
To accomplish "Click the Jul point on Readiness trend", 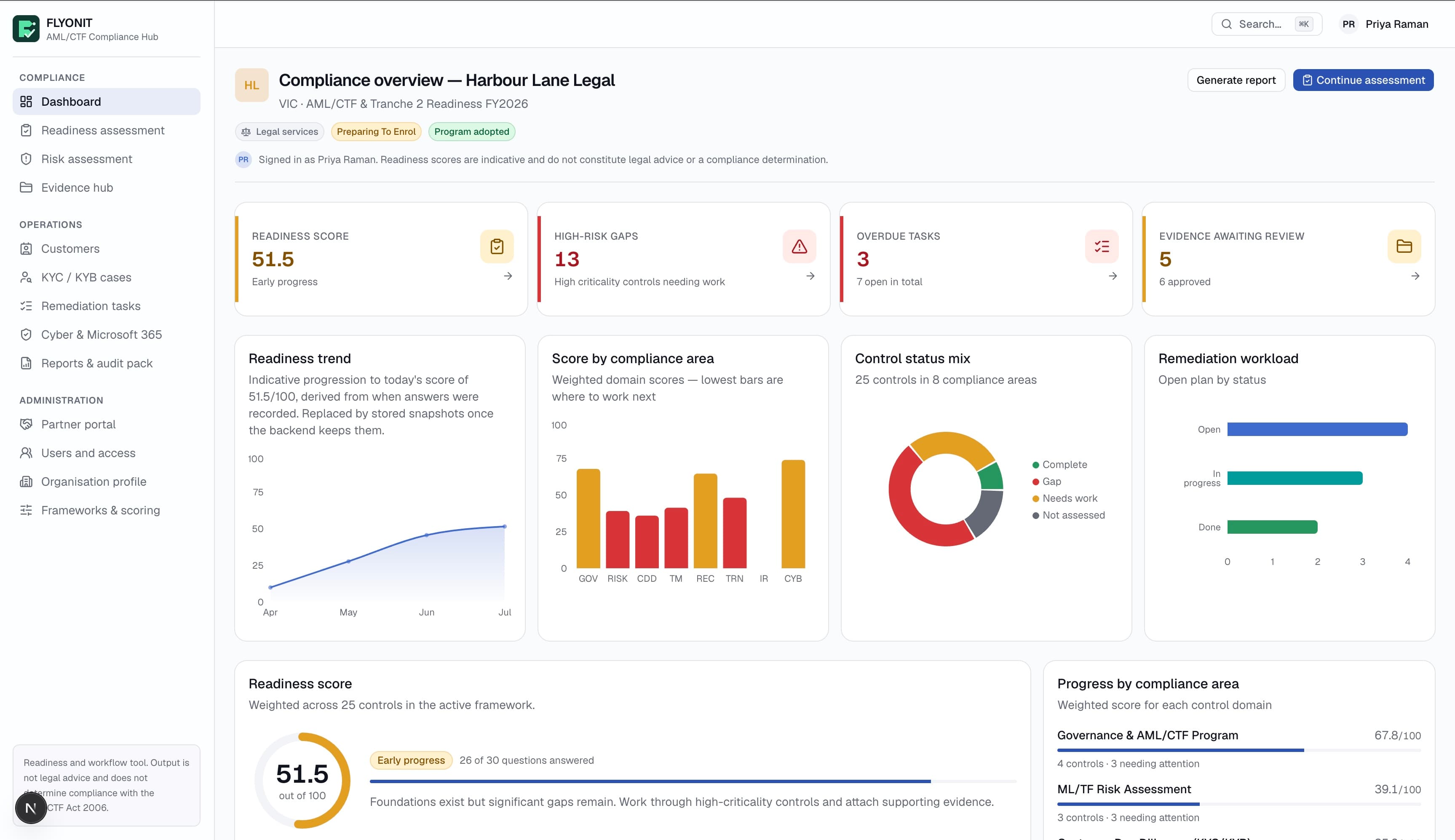I will (505, 526).
